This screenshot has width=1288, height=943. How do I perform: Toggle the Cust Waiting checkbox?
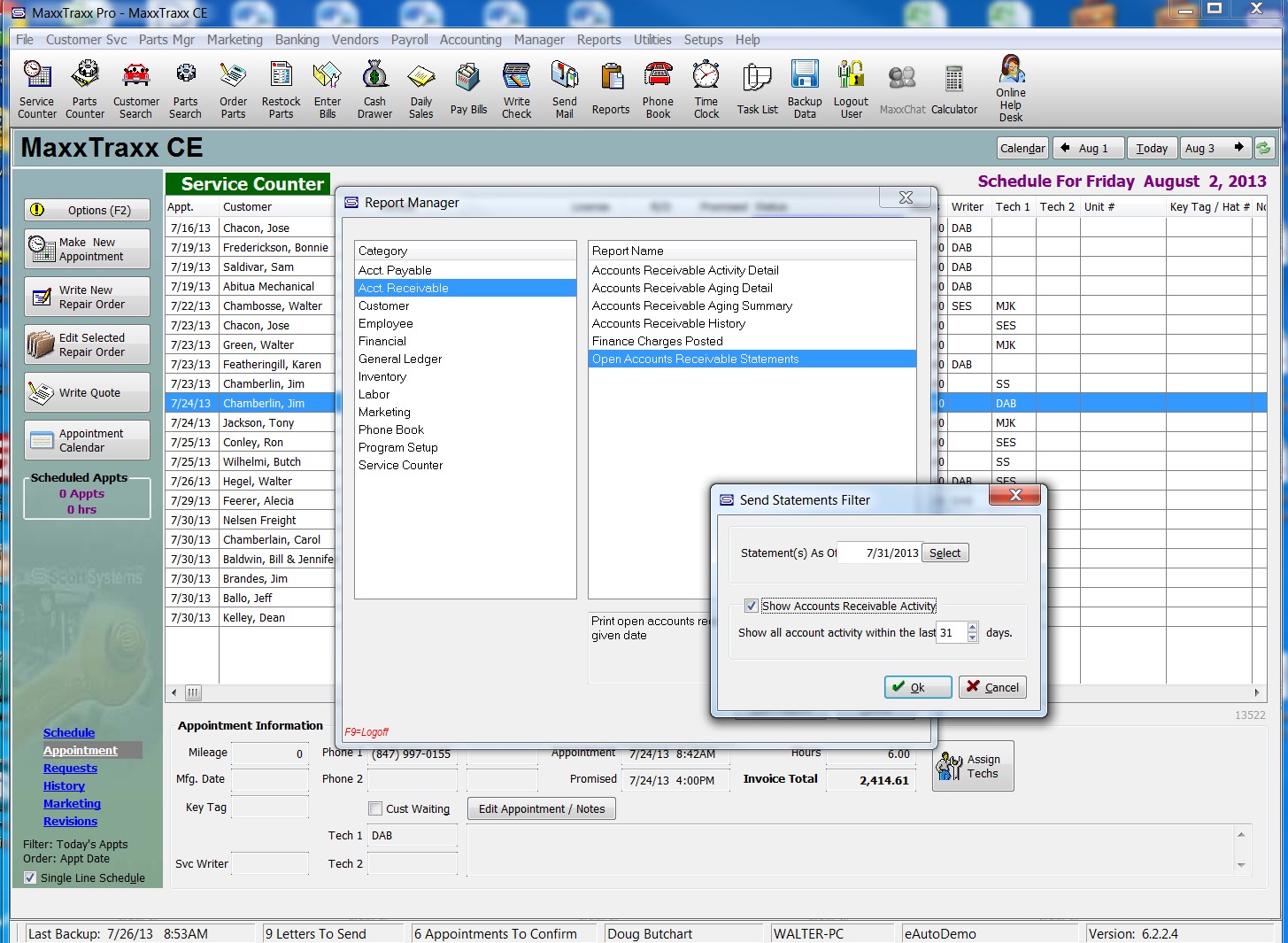click(375, 808)
